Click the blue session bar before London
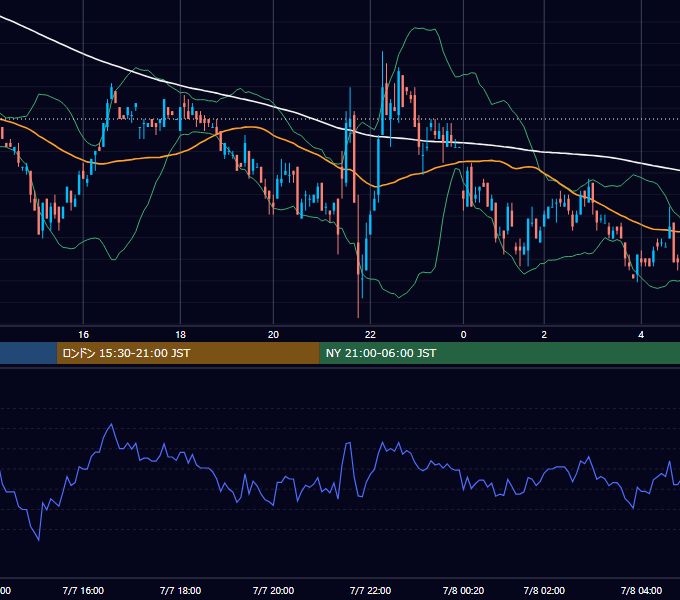 (28, 353)
